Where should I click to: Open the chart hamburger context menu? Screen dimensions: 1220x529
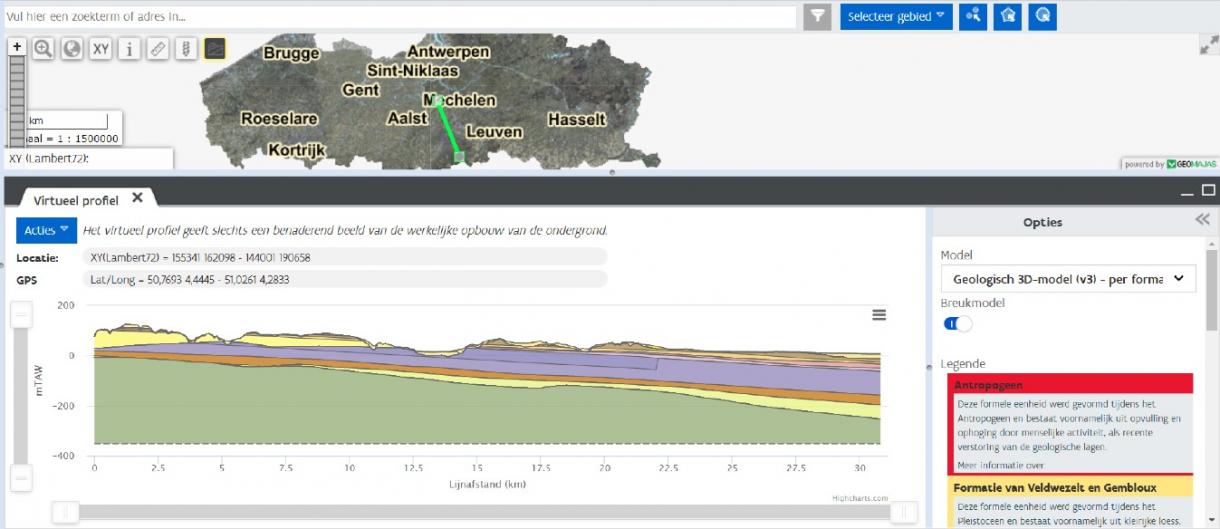point(879,315)
